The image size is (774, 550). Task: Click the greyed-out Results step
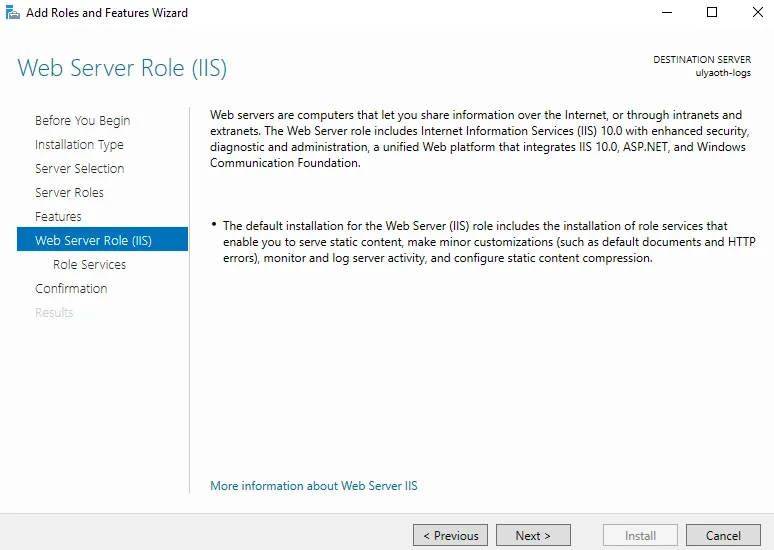pyautogui.click(x=54, y=313)
